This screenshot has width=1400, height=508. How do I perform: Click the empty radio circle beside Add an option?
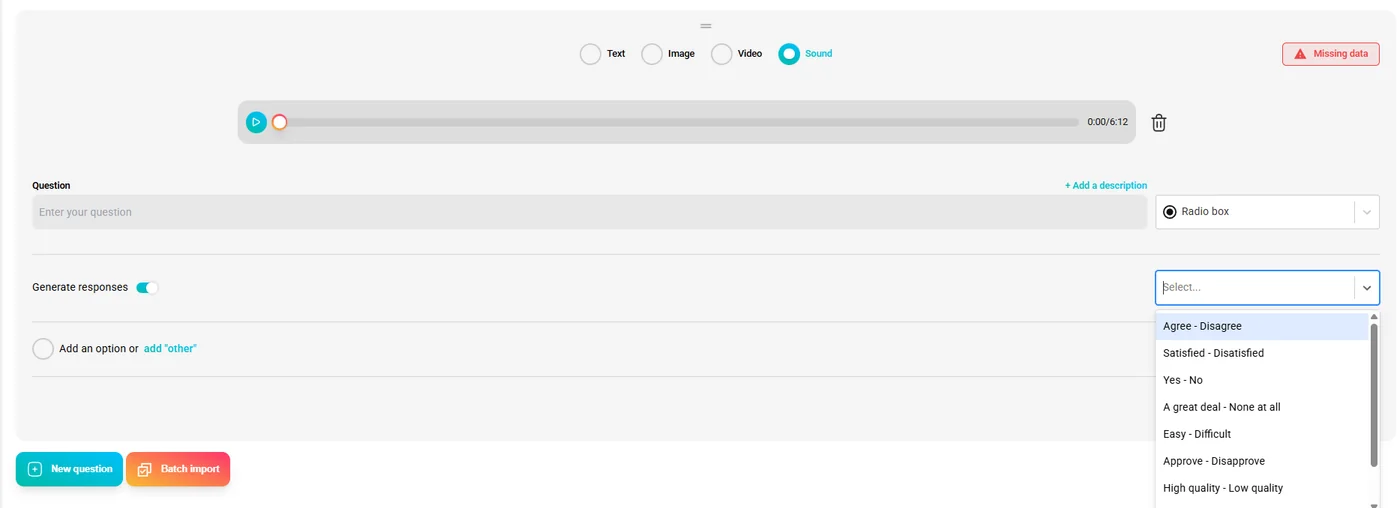click(x=43, y=349)
